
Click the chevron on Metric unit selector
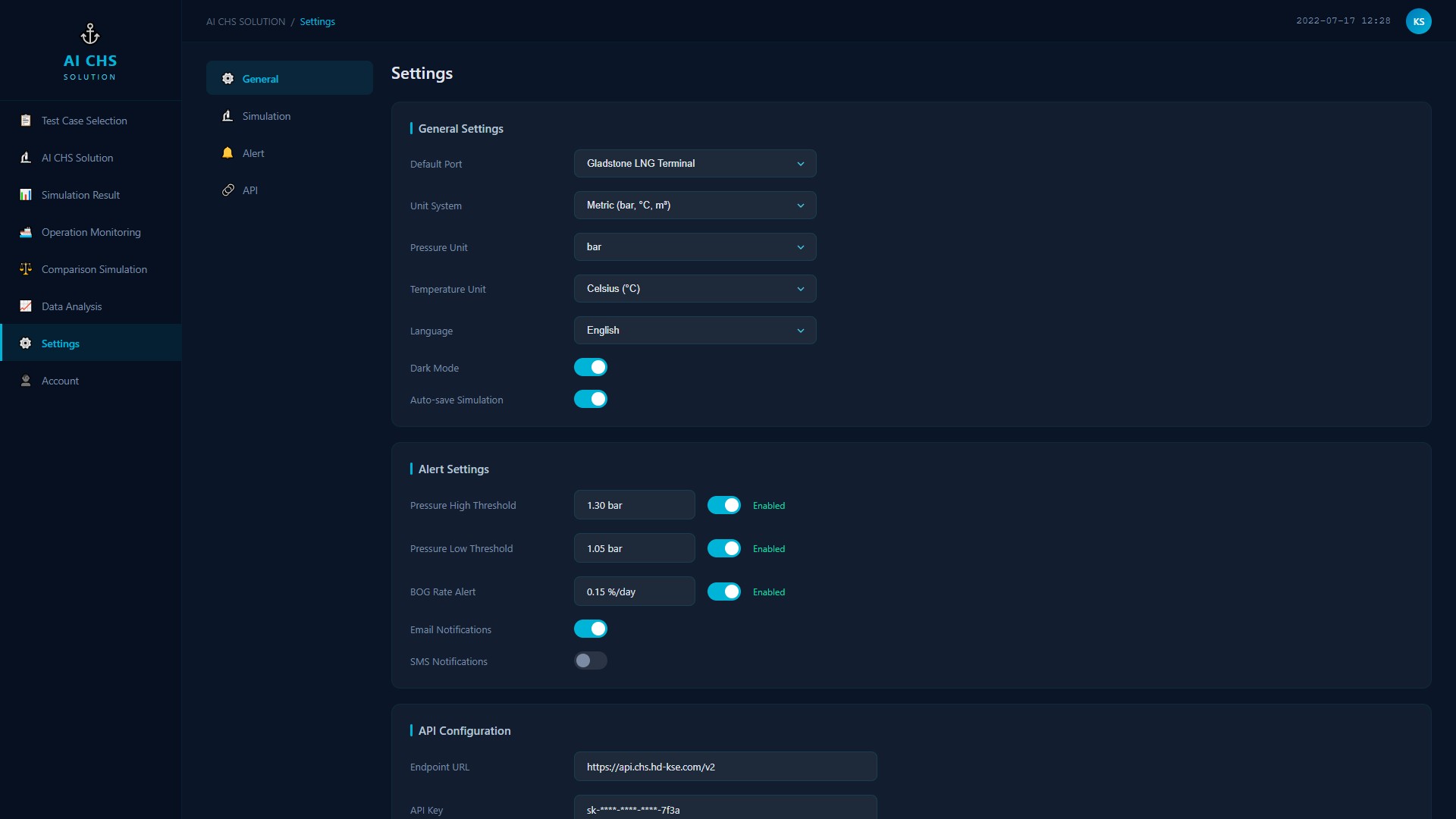[800, 206]
